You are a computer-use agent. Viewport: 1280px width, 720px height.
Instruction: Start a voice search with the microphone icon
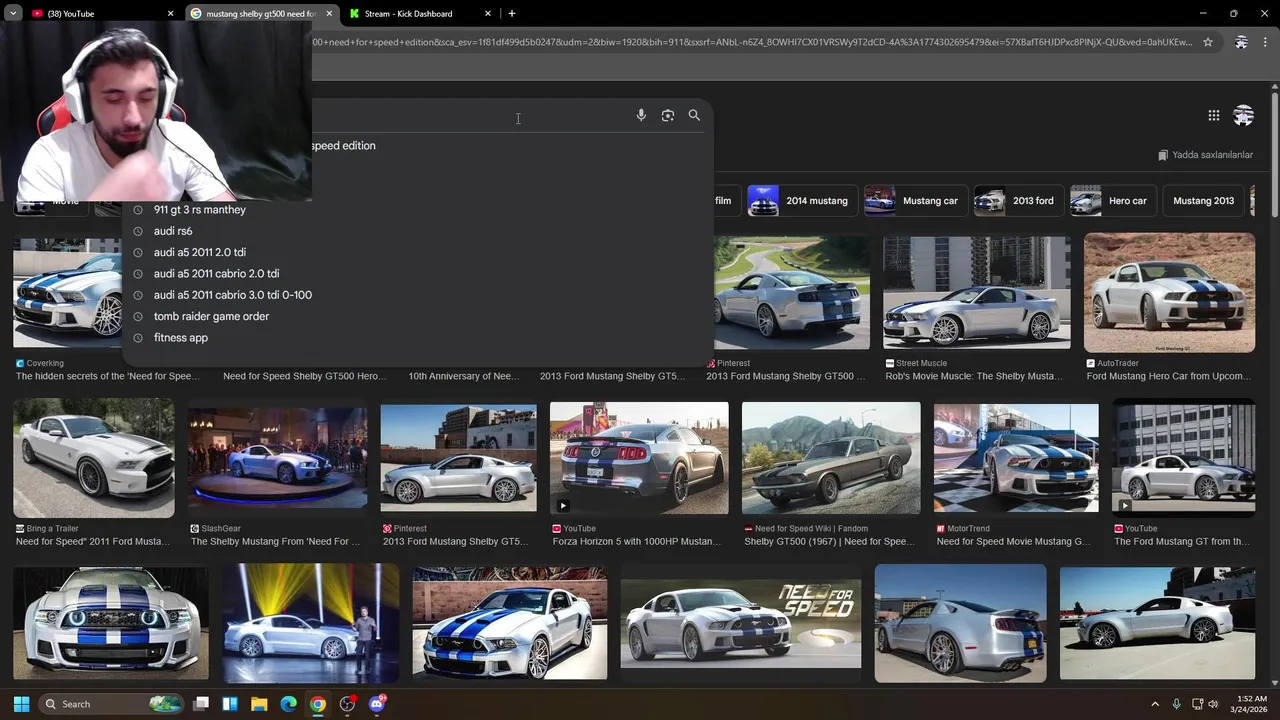pos(641,115)
